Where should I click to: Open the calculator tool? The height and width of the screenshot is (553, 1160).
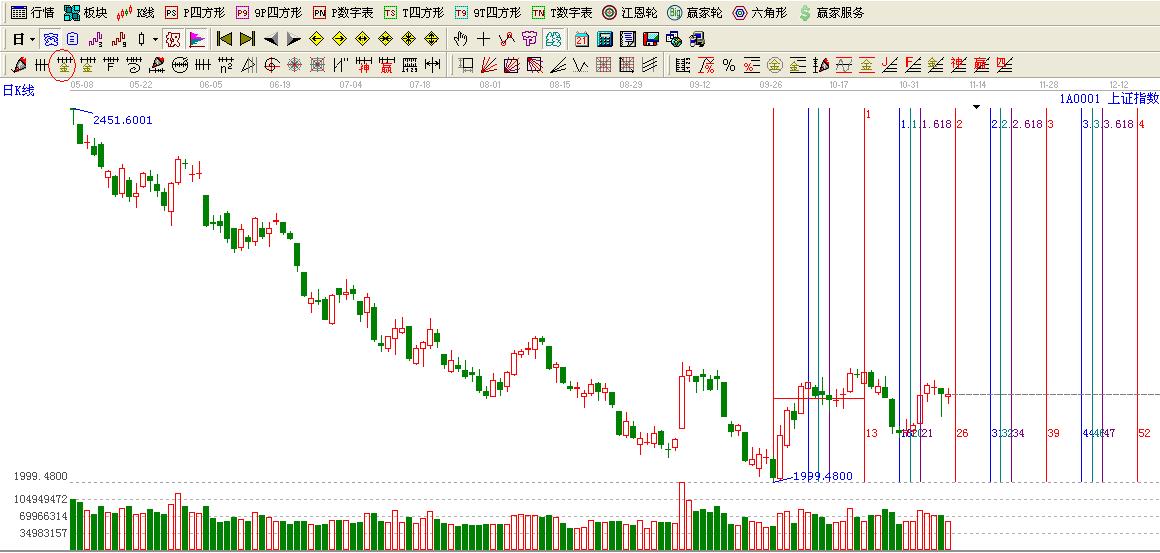pyautogui.click(x=604, y=39)
